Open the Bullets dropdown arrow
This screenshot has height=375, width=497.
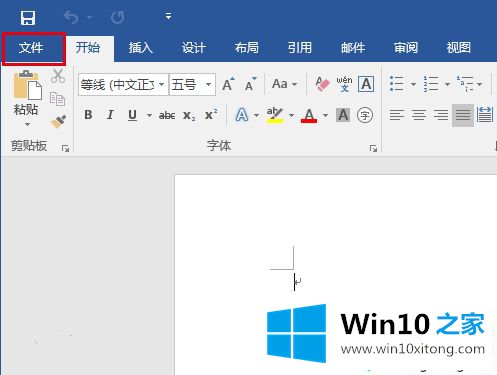click(413, 84)
